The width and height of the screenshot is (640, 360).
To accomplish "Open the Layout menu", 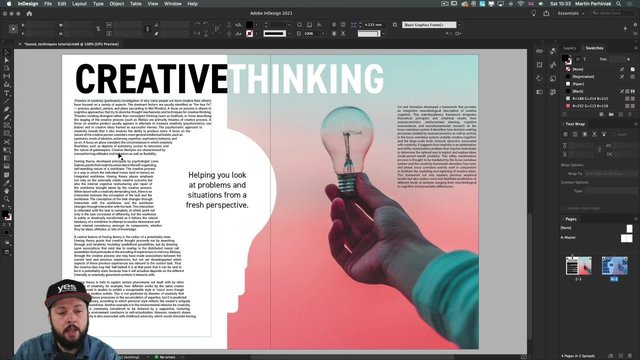I will [79, 4].
